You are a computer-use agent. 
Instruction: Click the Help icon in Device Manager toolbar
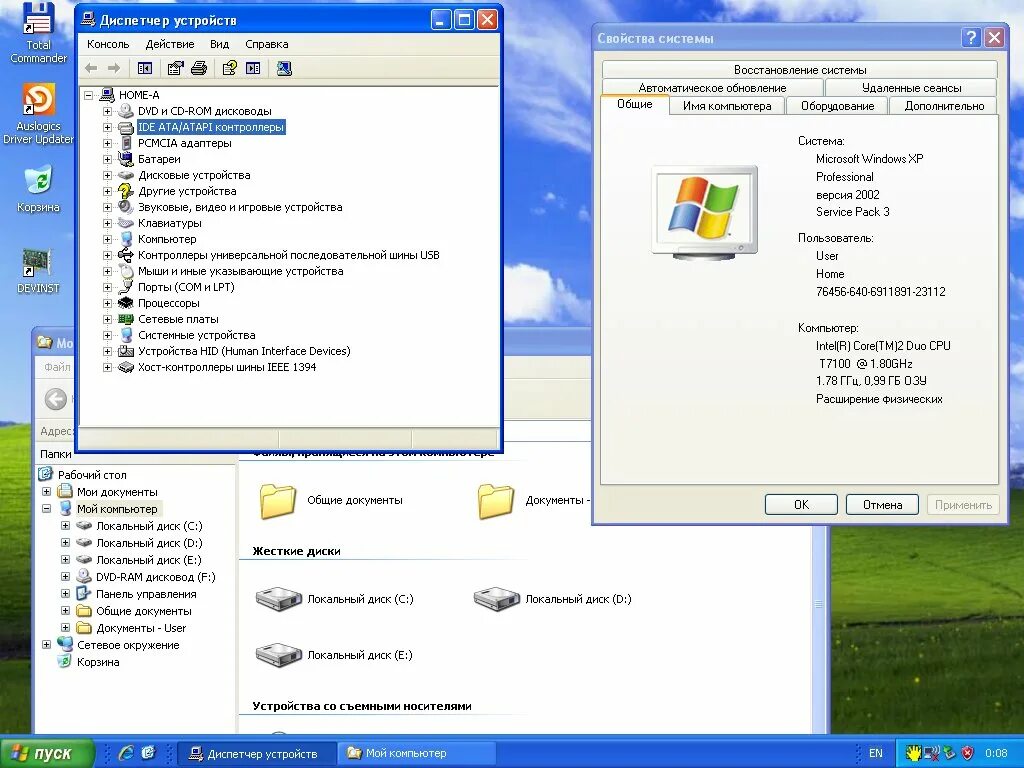coord(229,68)
